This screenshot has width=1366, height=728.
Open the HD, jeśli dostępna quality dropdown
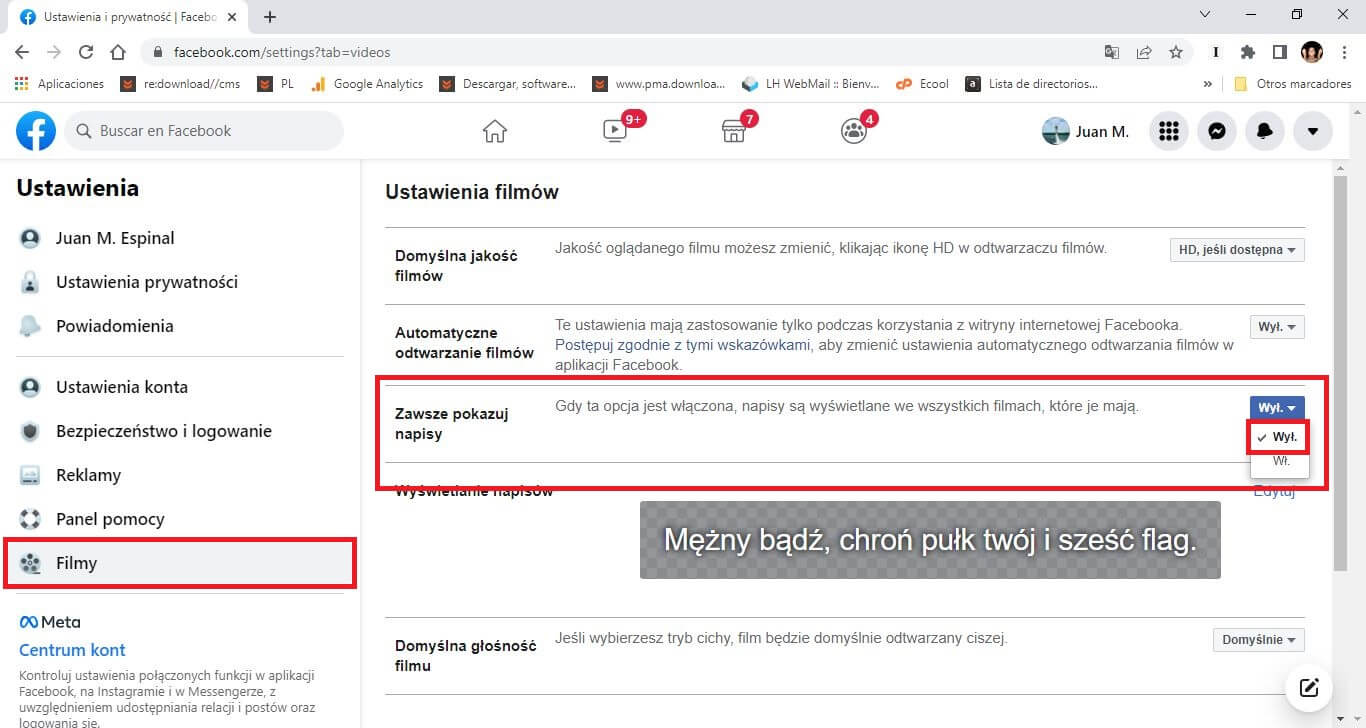(1237, 250)
